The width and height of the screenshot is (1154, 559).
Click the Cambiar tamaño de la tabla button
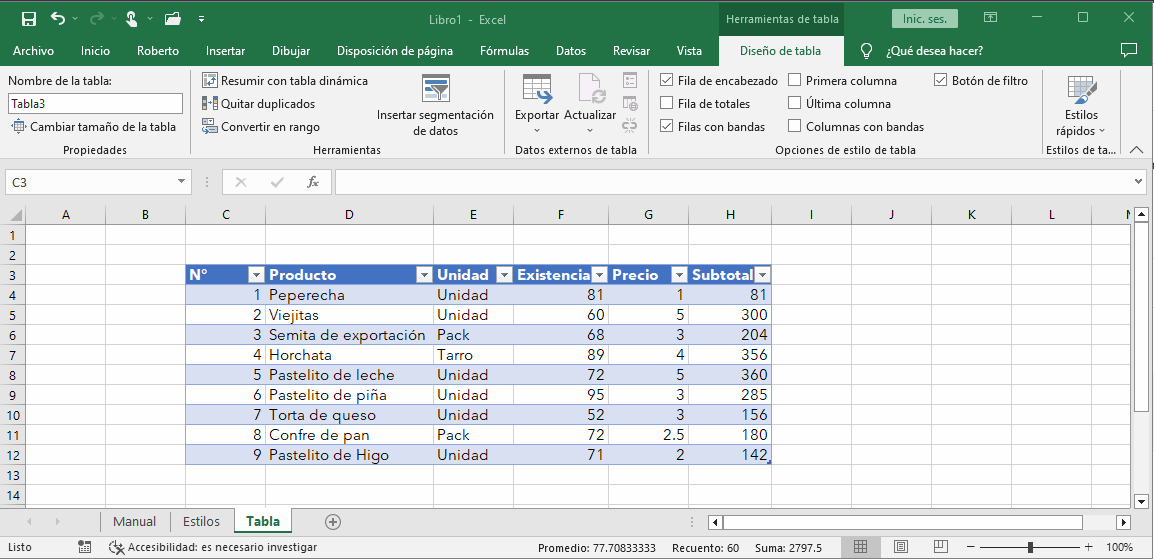pyautogui.click(x=93, y=127)
